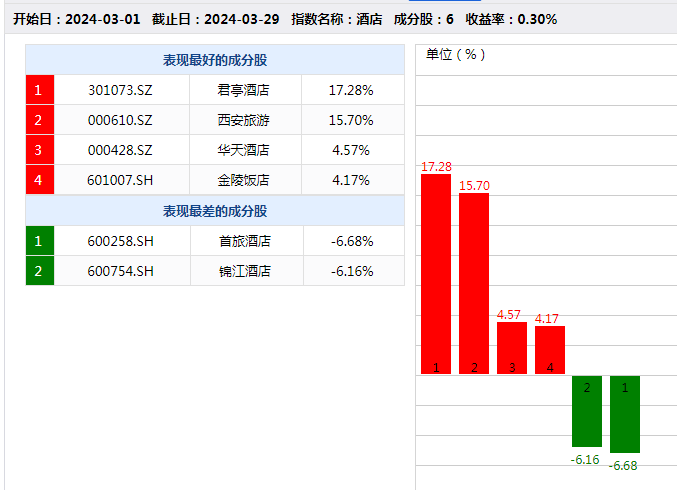Click the red rank 4 badge for 金陵饭店
The width and height of the screenshot is (677, 490).
[39, 180]
